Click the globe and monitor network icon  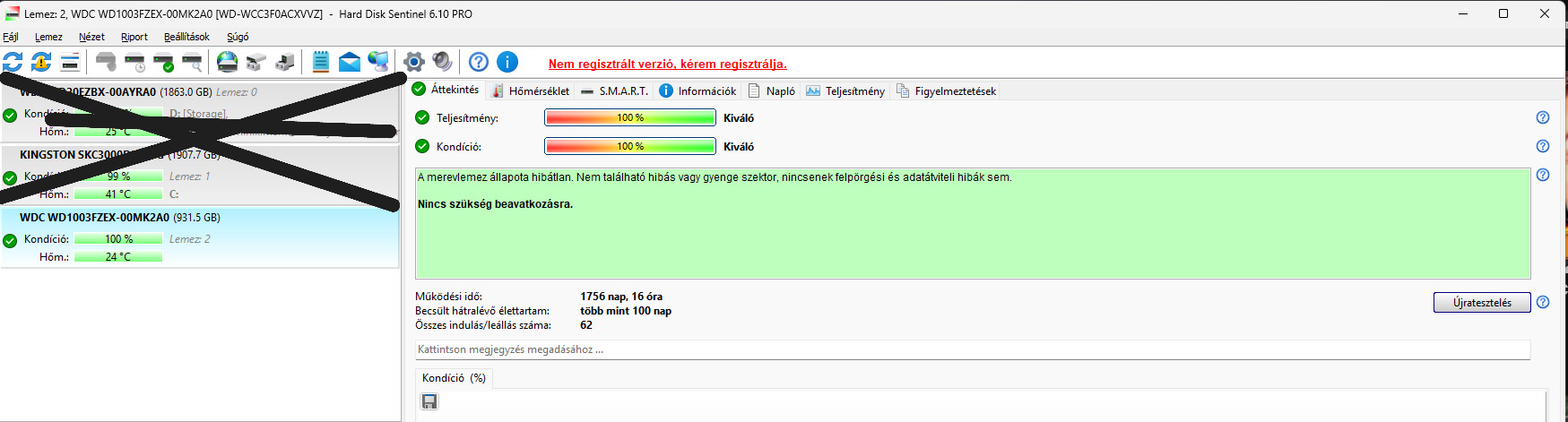pyautogui.click(x=378, y=62)
